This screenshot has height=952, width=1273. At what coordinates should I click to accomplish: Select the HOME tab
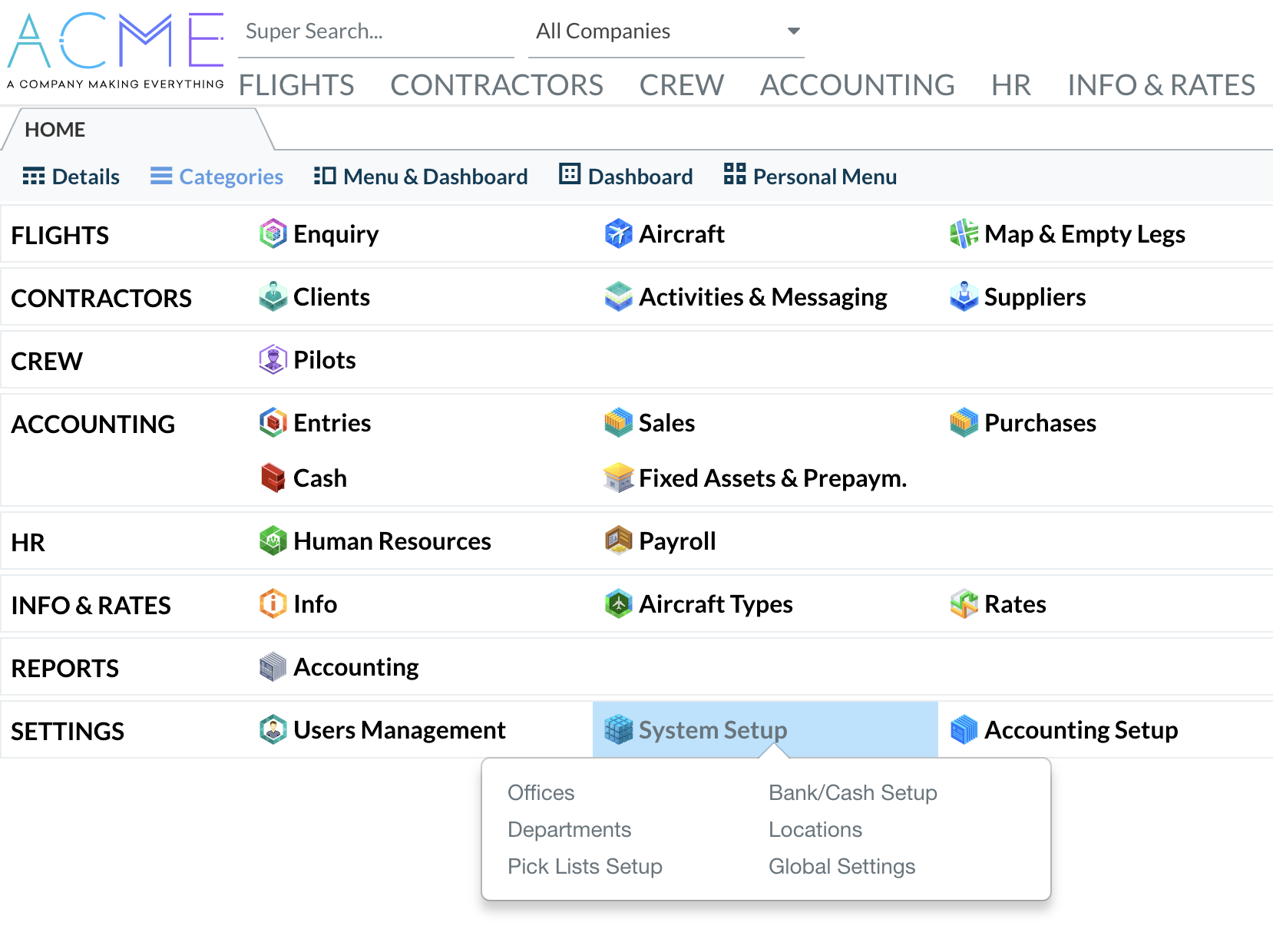point(55,130)
